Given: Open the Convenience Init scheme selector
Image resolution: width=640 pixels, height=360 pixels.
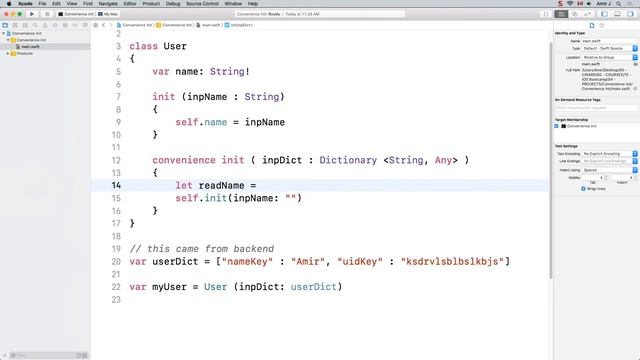Looking at the screenshot, I should click(x=76, y=14).
